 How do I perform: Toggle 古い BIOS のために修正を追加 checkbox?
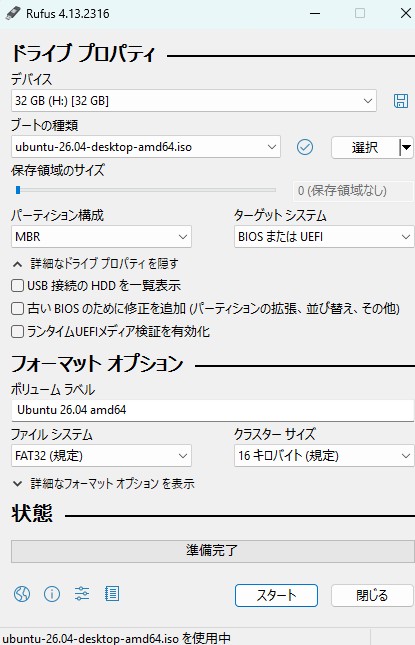coord(17,309)
